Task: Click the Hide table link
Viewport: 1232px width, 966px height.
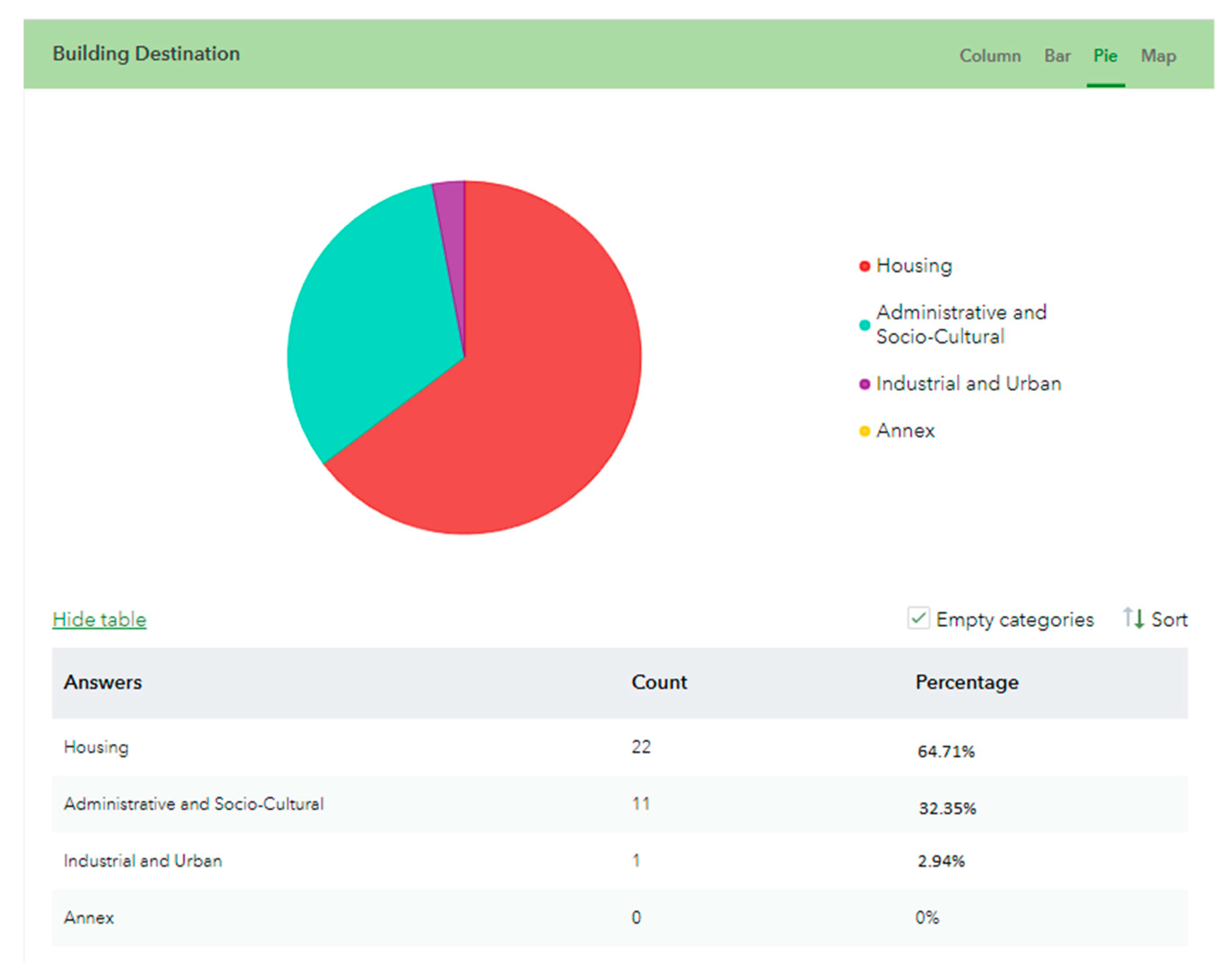Action: point(99,619)
